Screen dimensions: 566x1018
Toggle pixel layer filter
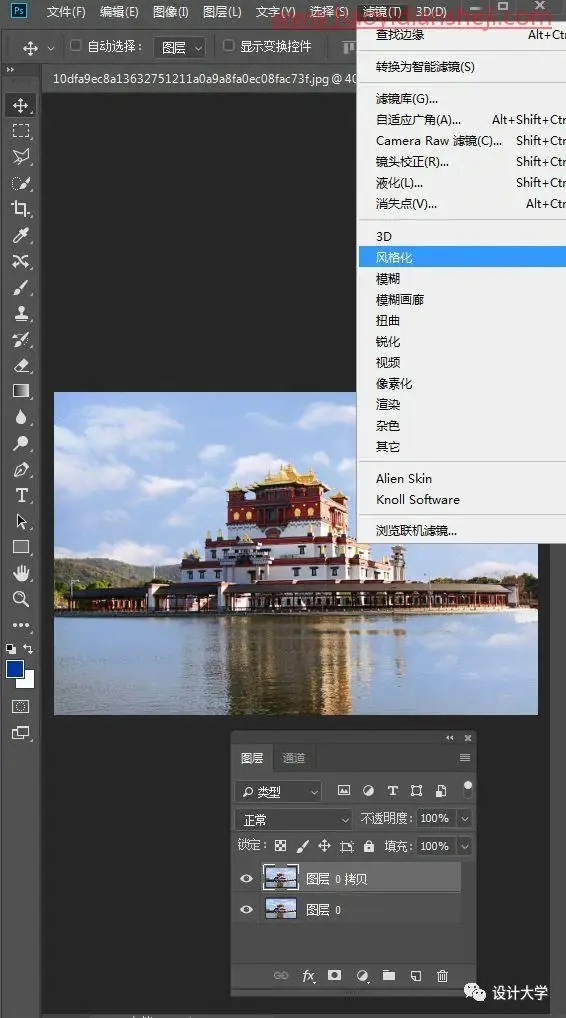(x=344, y=790)
